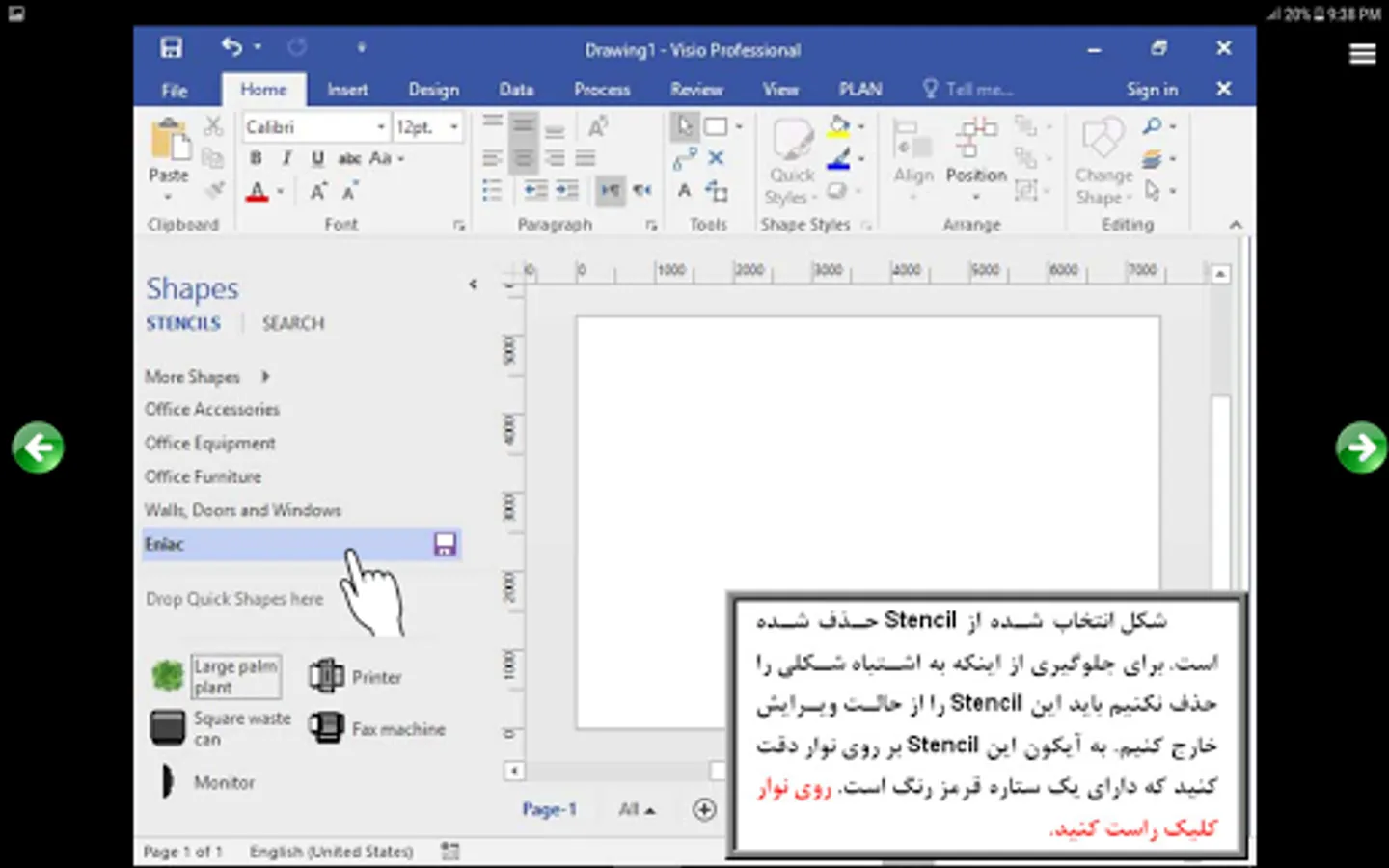Click the macro recording icon in status bar

449,852
